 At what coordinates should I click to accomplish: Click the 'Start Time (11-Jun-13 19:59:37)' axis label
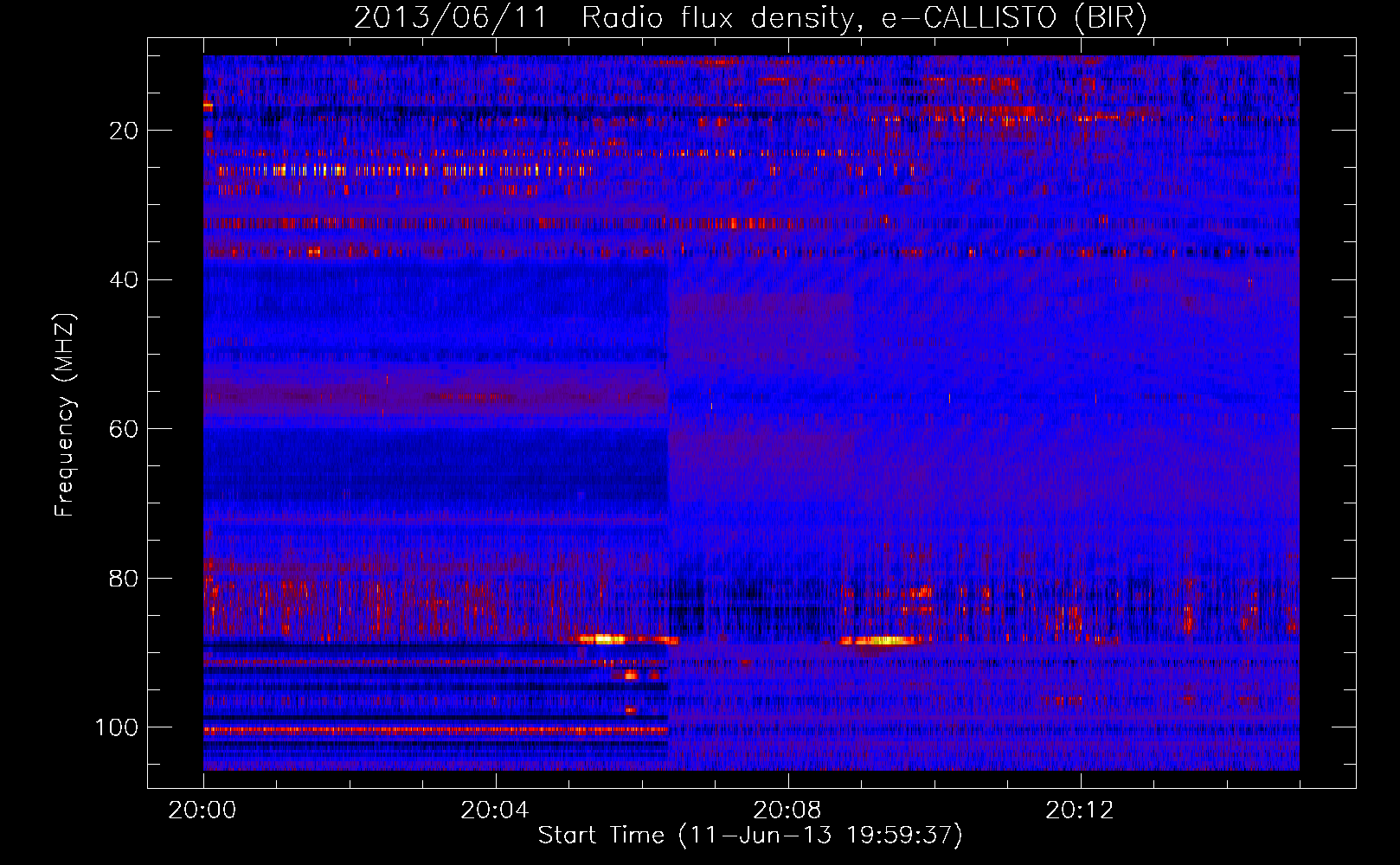coord(750,836)
